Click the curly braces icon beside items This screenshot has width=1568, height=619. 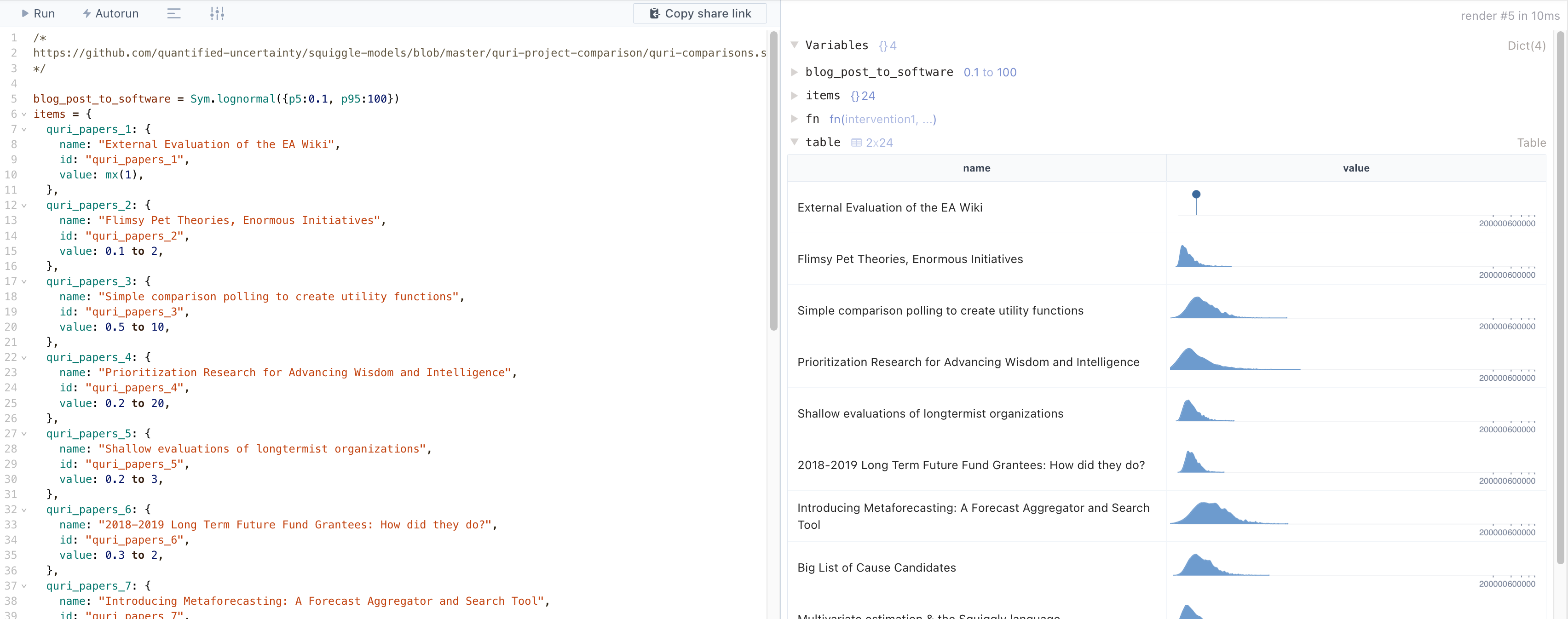pos(854,96)
